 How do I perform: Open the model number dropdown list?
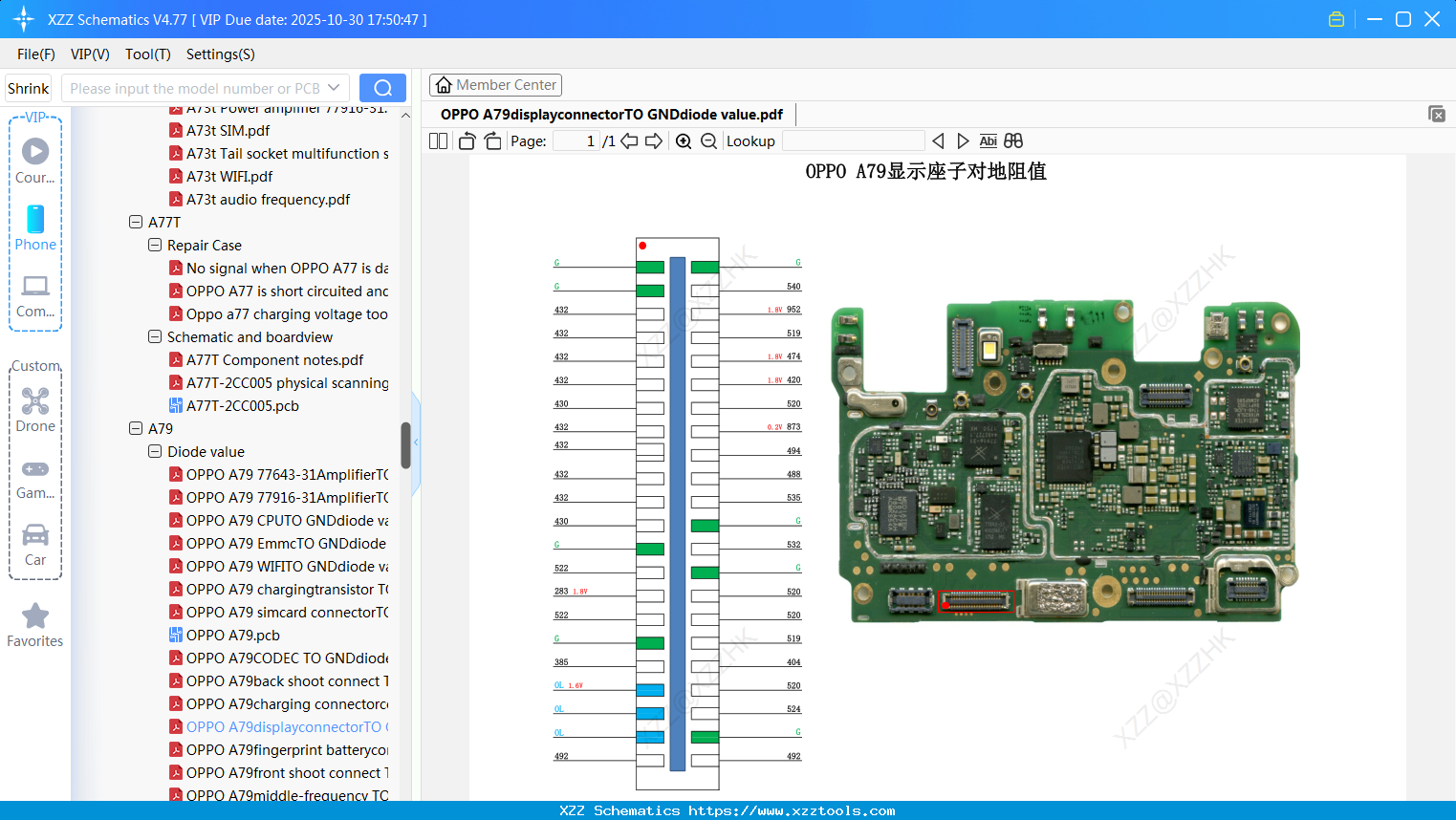[332, 87]
